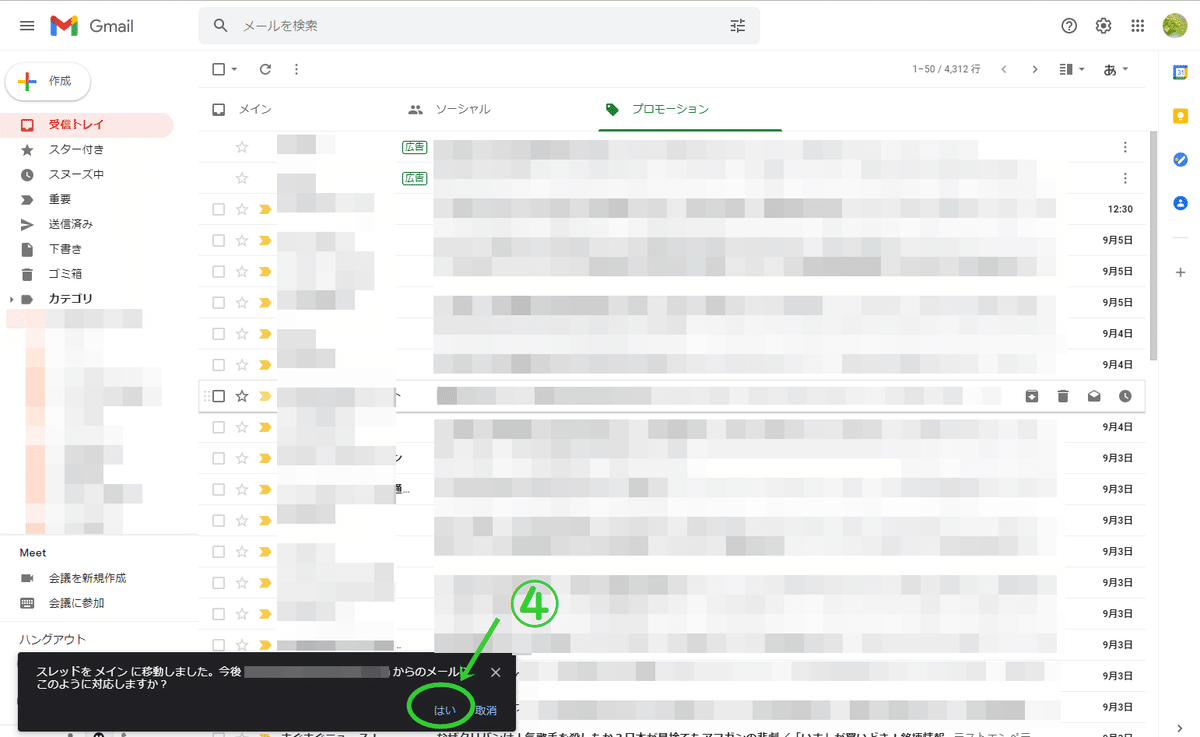Viewport: 1200px width, 737px height.
Task: Tick the checkbox of the highlighted row
Action: click(x=219, y=396)
